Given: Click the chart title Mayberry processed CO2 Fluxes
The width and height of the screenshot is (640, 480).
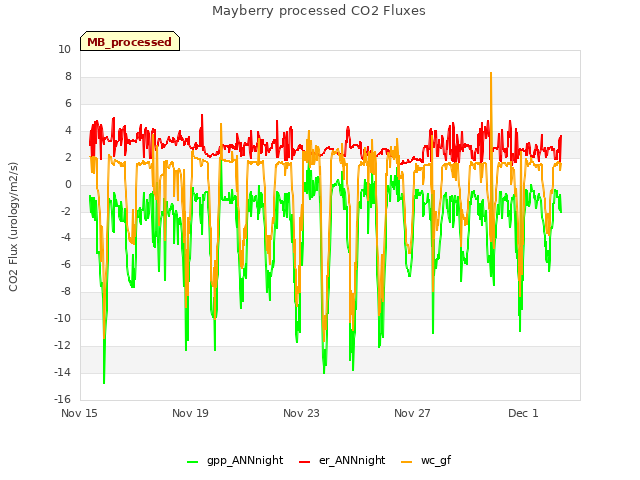Looking at the screenshot, I should pyautogui.click(x=319, y=11).
